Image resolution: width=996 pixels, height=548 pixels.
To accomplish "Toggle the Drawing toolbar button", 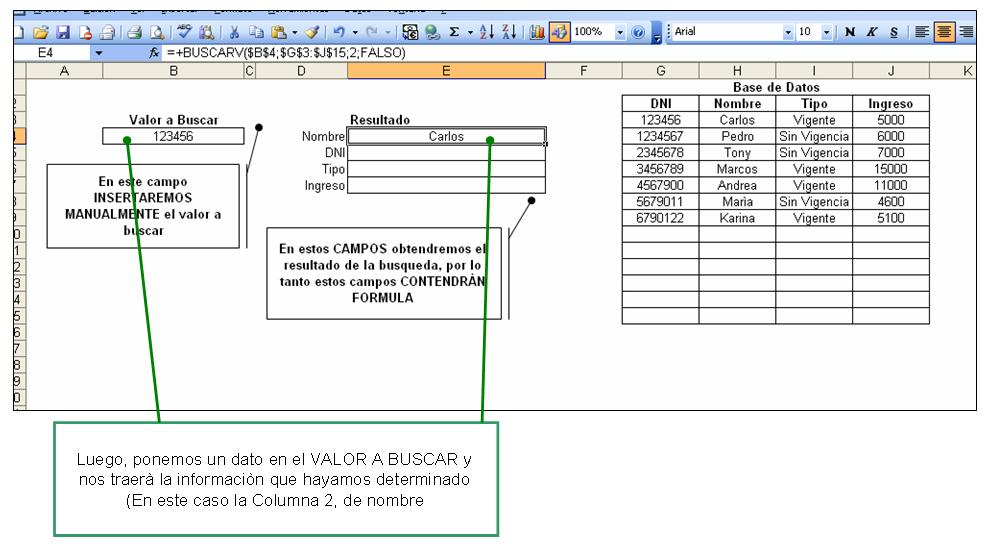I will [x=559, y=32].
